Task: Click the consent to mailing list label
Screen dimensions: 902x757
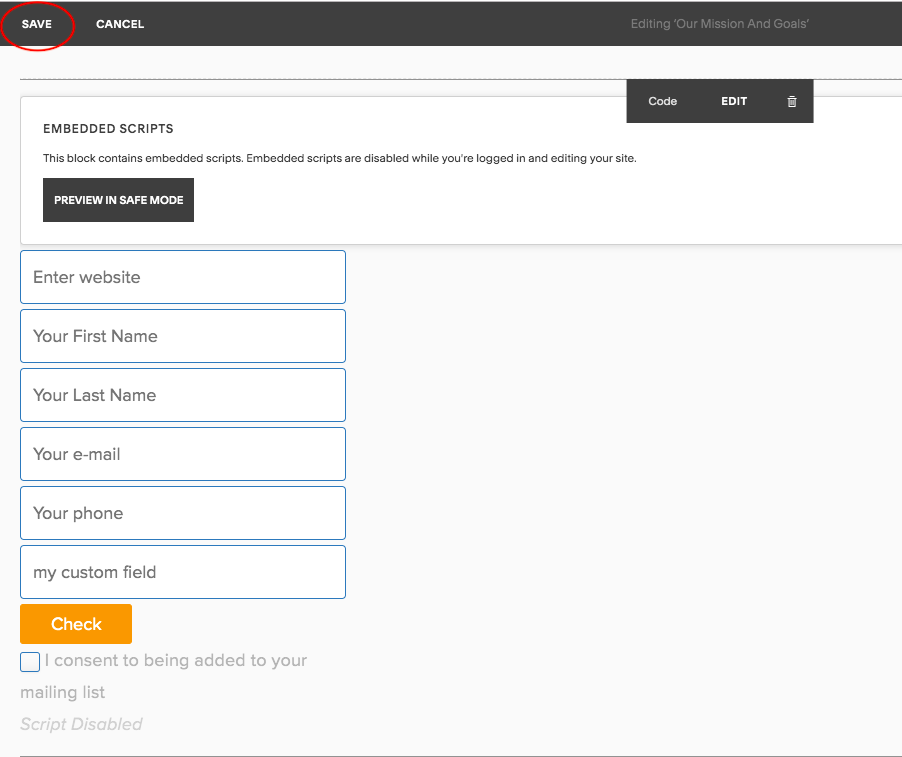Action: coord(176,660)
